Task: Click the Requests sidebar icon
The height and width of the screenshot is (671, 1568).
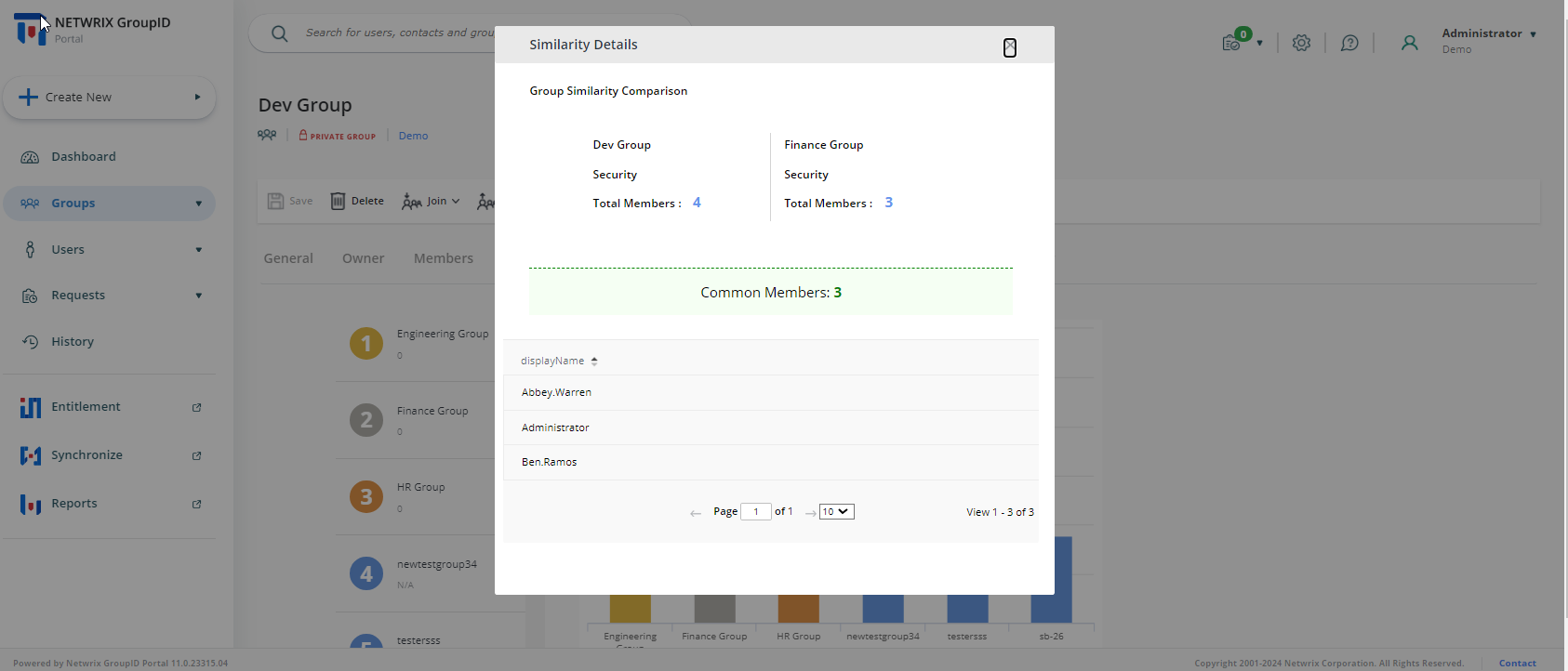Action: (x=30, y=296)
